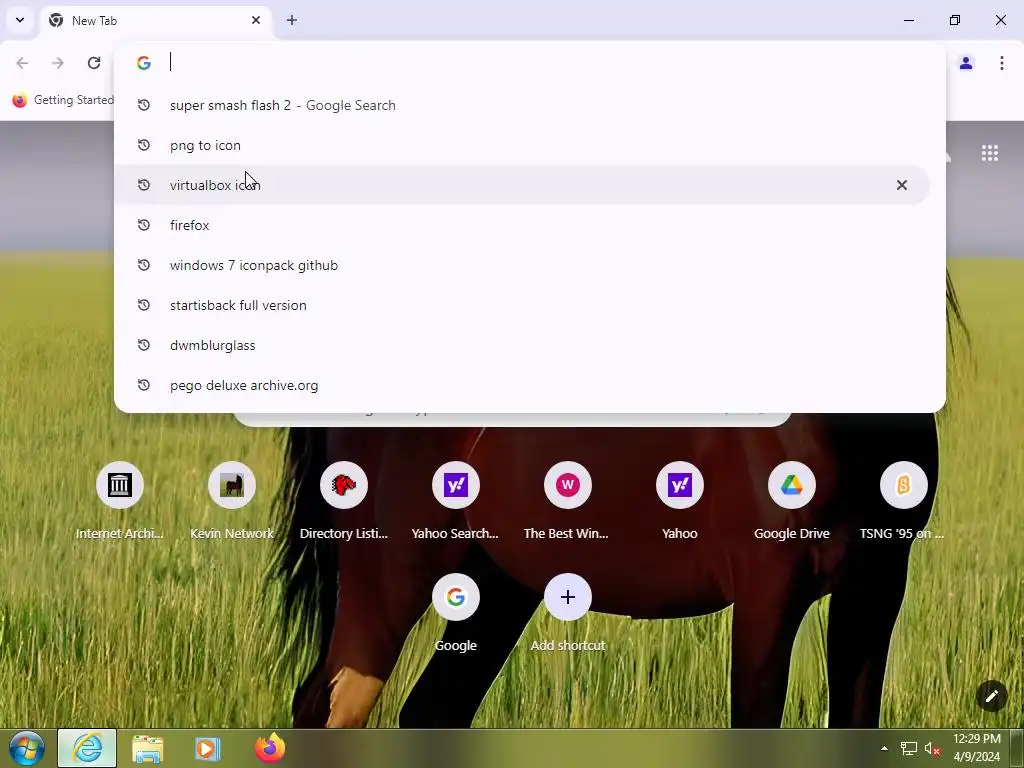
Task: Open the Windows Start menu orb
Action: pyautogui.click(x=27, y=748)
